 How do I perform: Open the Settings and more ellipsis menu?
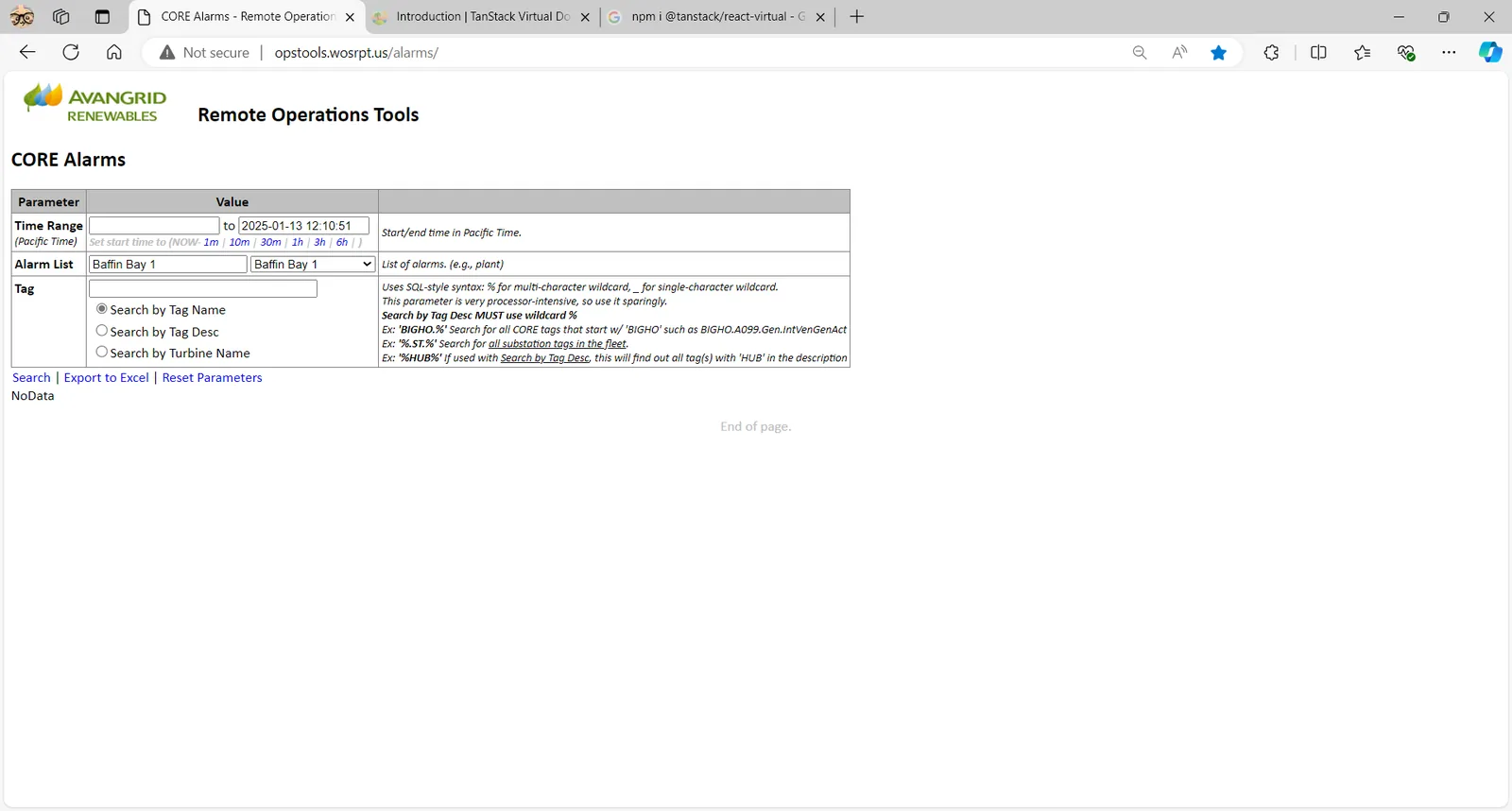(x=1450, y=53)
